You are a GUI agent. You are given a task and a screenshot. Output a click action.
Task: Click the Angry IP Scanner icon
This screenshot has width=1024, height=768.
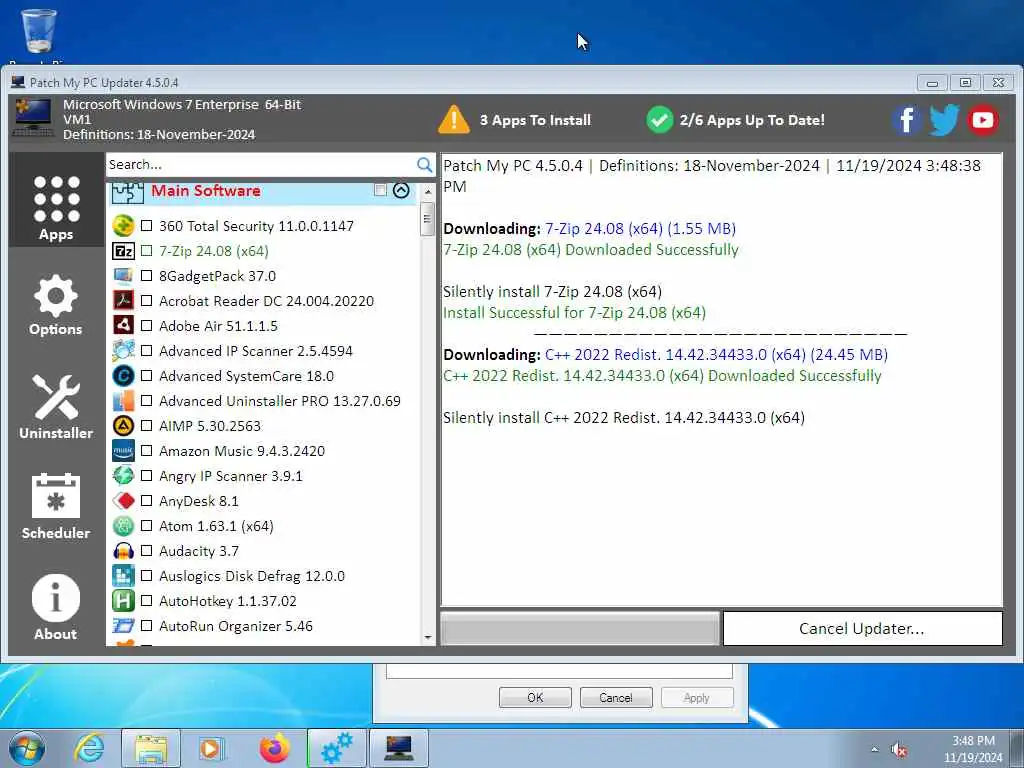pos(123,475)
